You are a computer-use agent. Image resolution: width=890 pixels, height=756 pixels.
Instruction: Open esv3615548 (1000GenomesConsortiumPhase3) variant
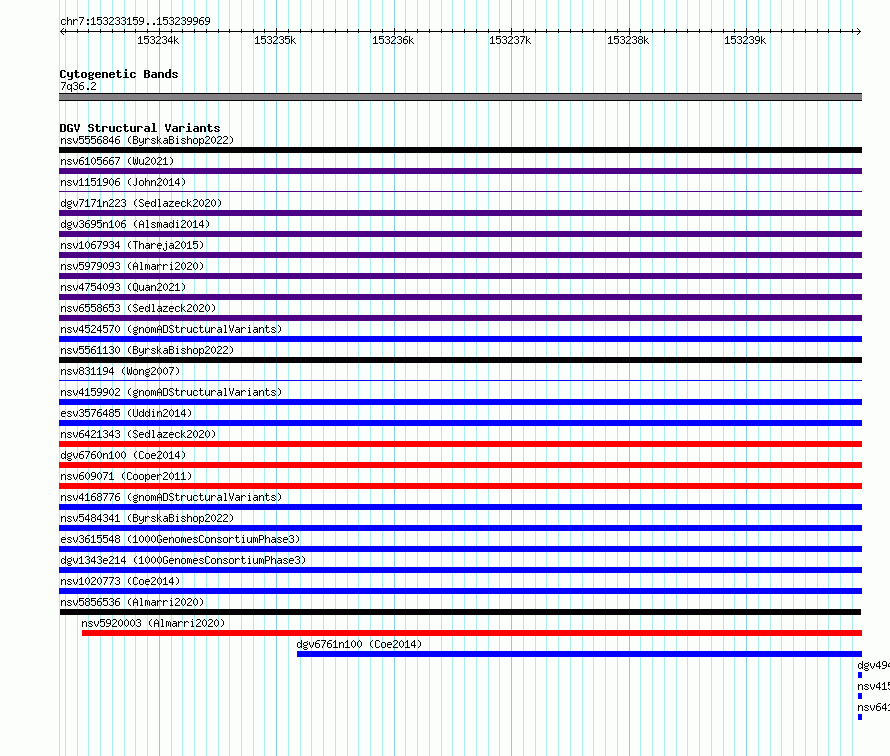click(x=180, y=539)
